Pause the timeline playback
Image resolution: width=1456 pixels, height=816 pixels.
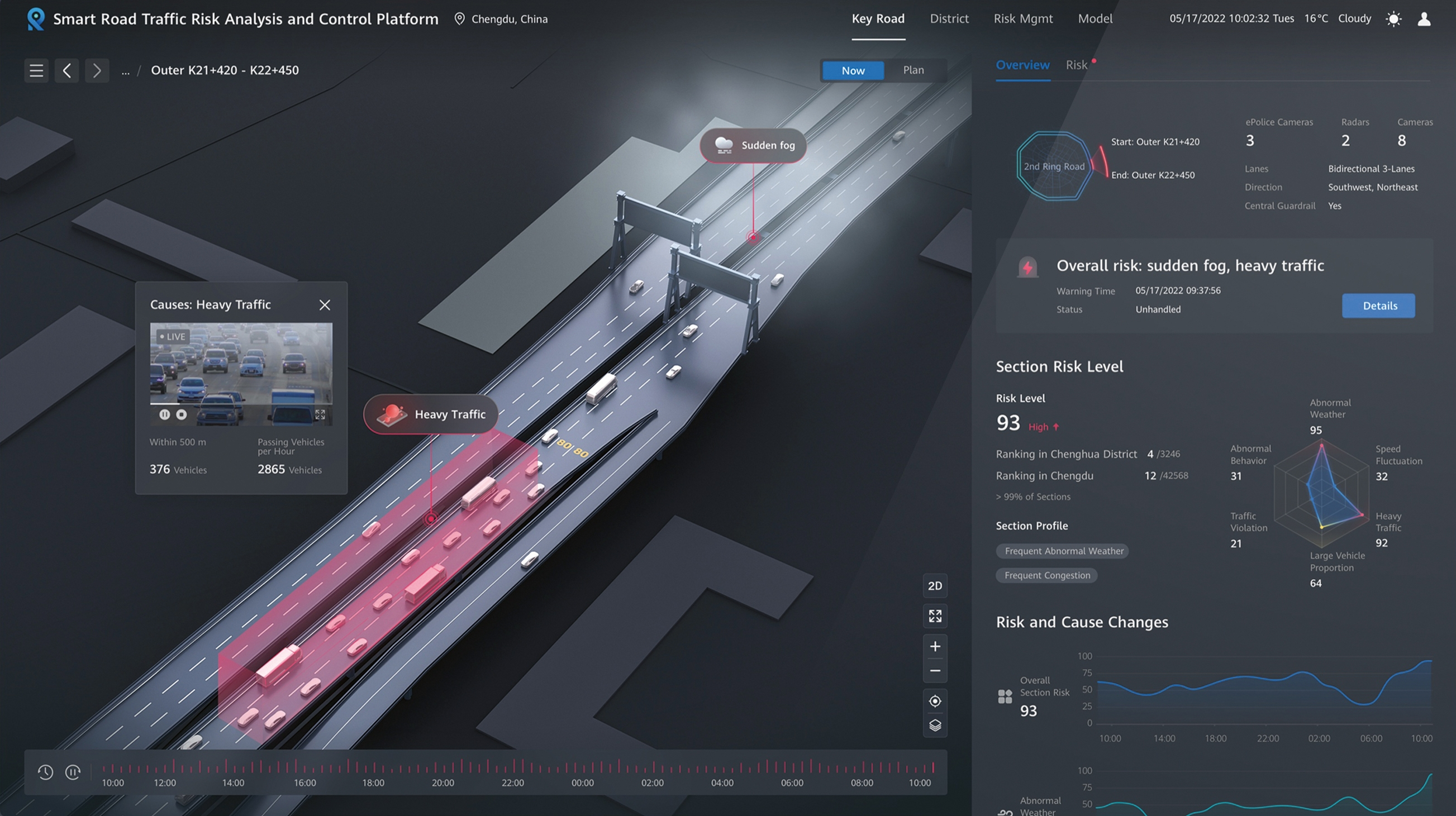(73, 772)
